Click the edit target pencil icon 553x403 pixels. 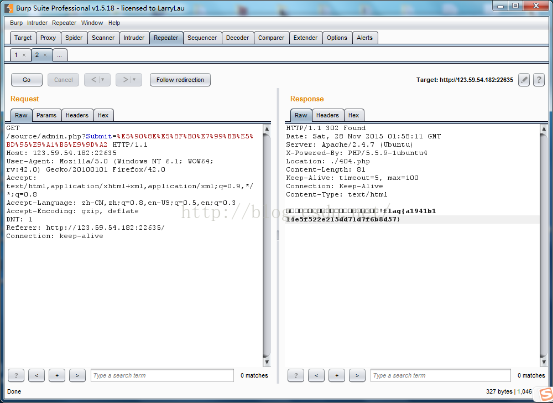524,80
